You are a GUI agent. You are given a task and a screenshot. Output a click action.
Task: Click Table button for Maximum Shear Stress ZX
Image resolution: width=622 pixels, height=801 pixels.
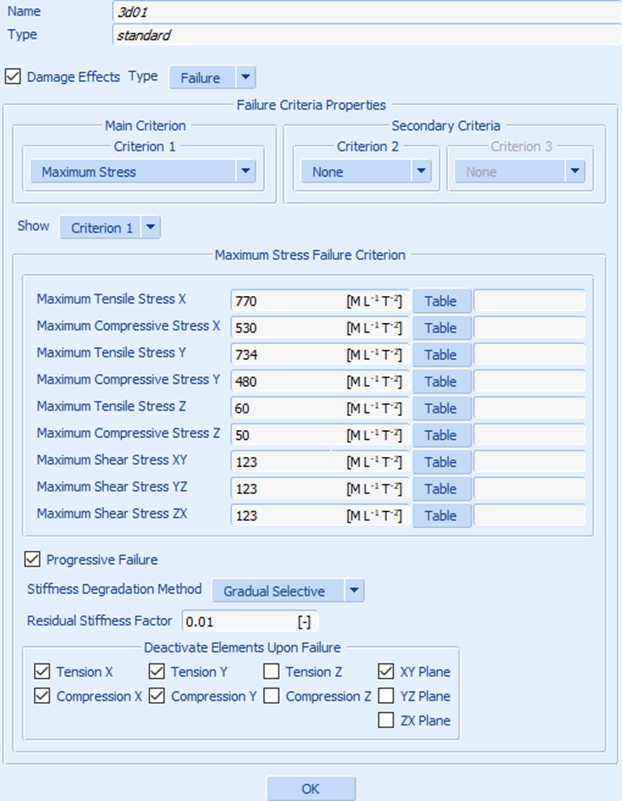coord(441,516)
